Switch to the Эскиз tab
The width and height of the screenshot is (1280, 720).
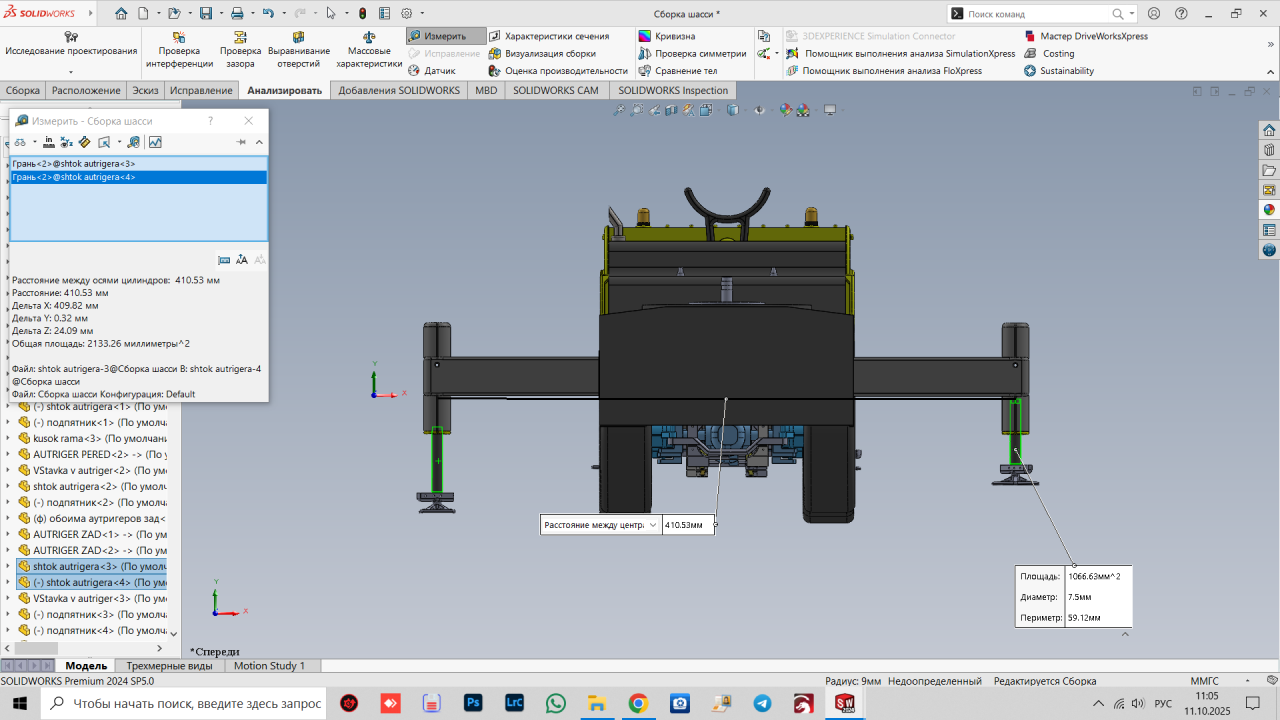[x=145, y=90]
